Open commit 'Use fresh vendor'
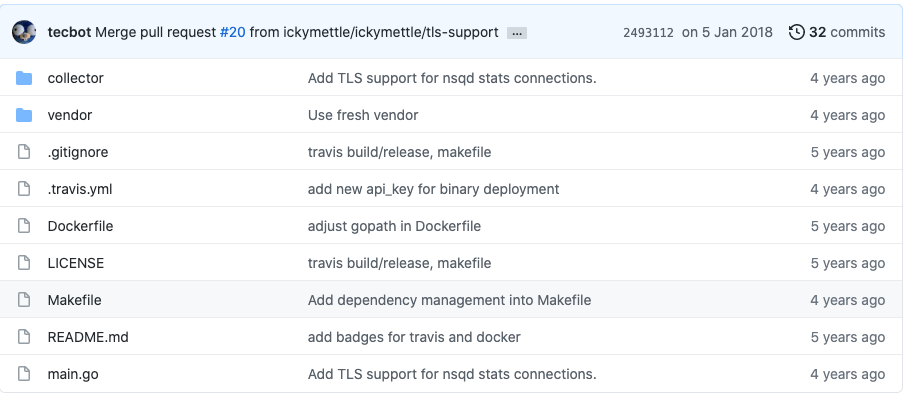903x395 pixels. 363,115
